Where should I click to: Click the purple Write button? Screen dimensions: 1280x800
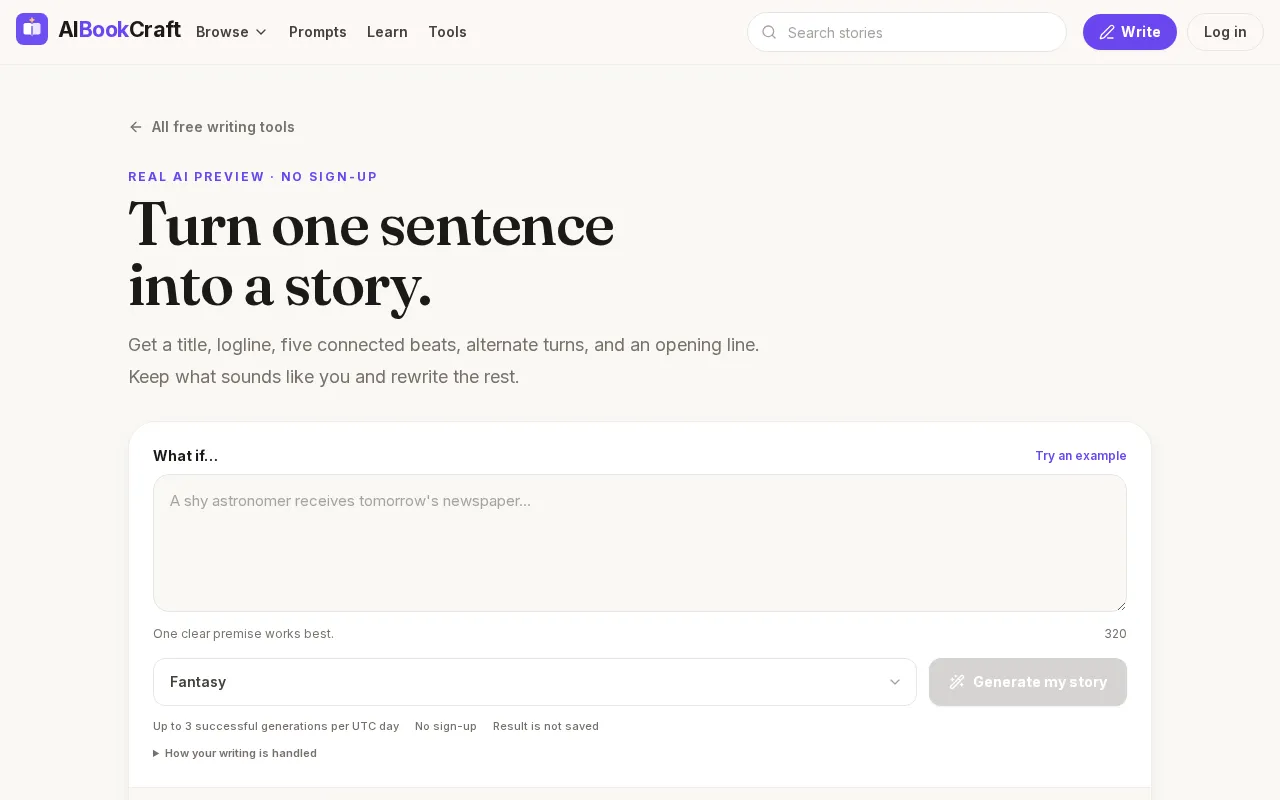[1130, 32]
